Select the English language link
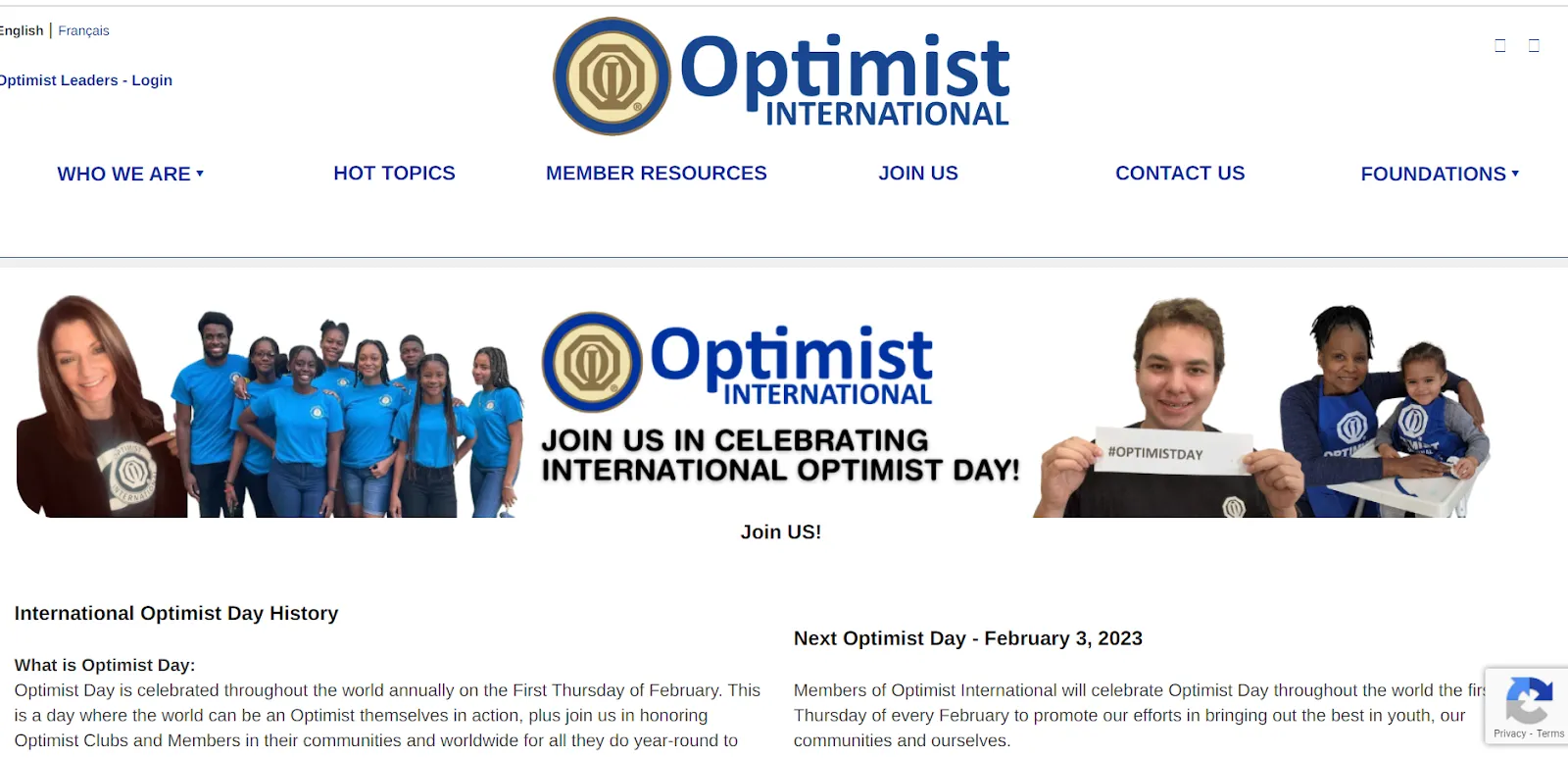 (x=22, y=30)
